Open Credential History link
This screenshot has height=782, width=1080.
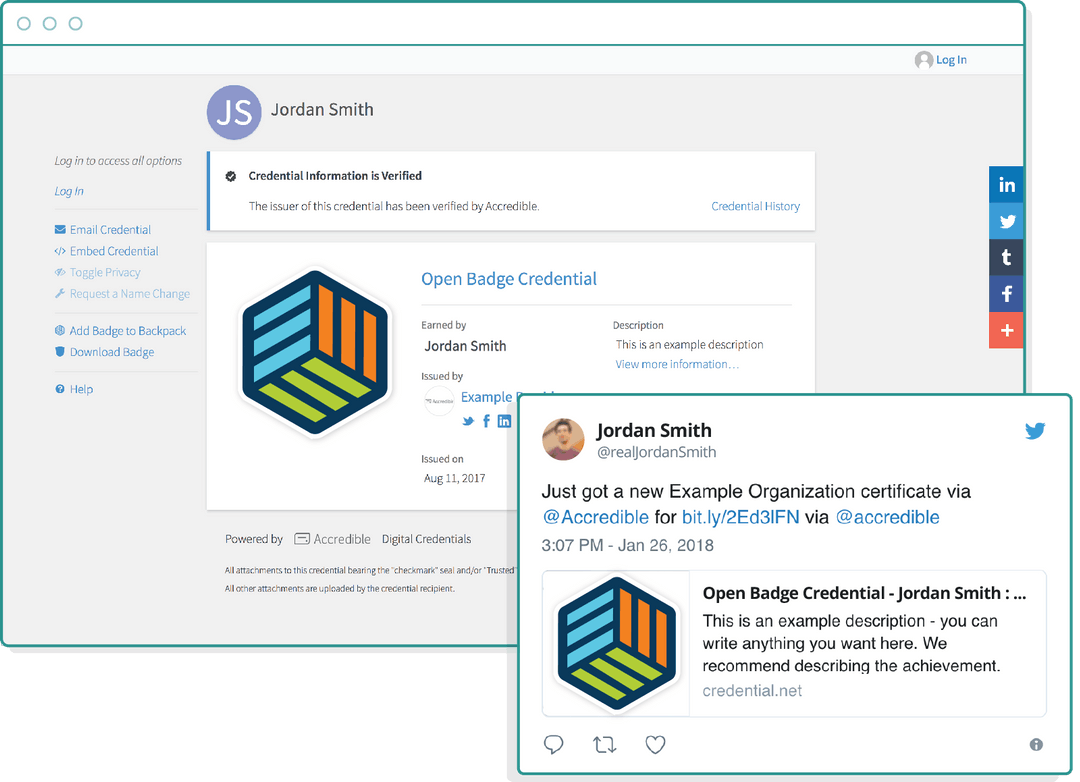coord(756,207)
